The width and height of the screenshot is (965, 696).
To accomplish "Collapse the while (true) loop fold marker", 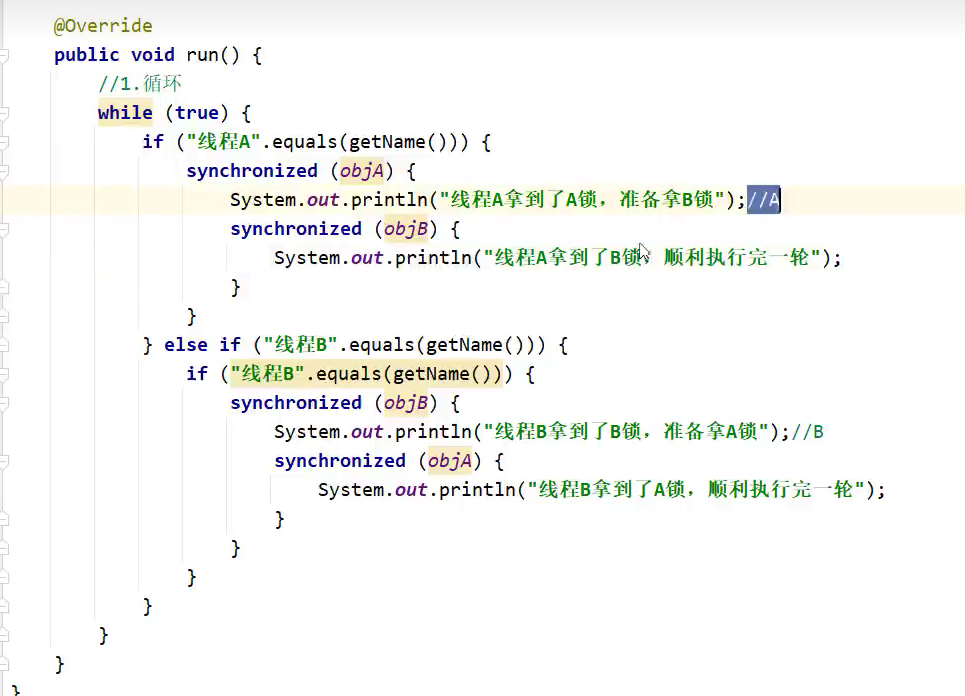I will 4,113.
